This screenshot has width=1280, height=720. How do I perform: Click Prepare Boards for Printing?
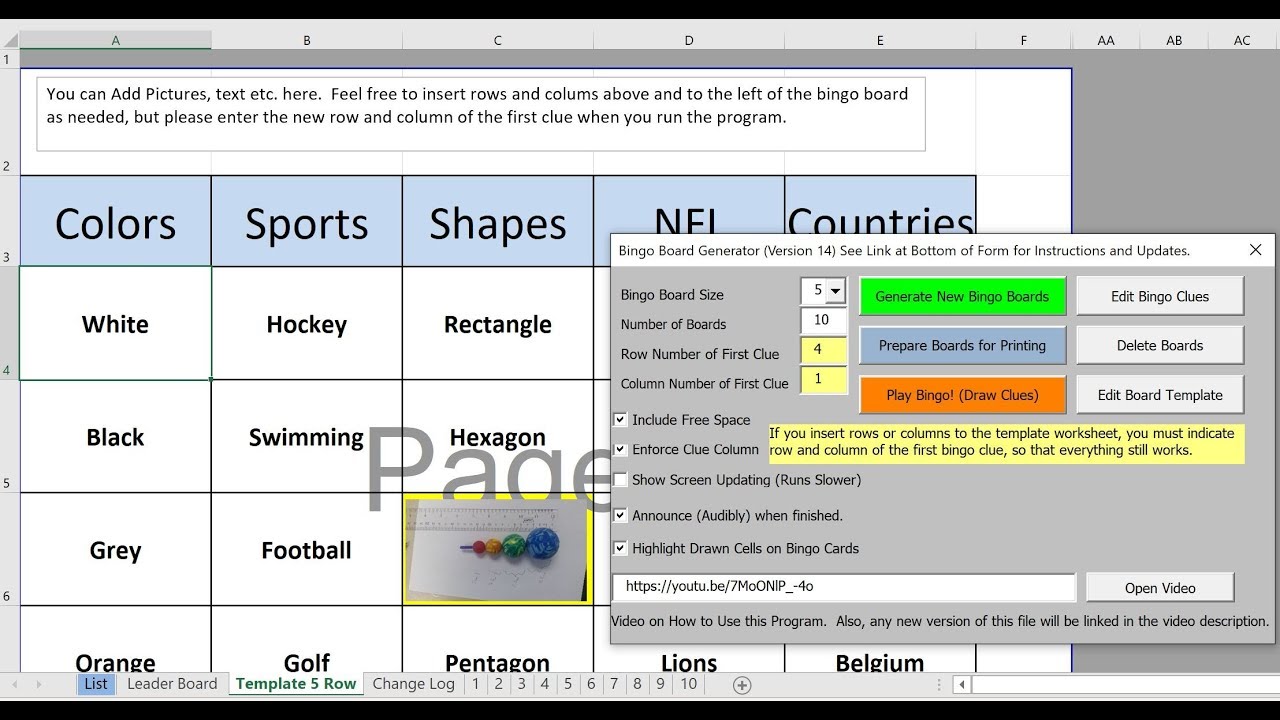[962, 346]
